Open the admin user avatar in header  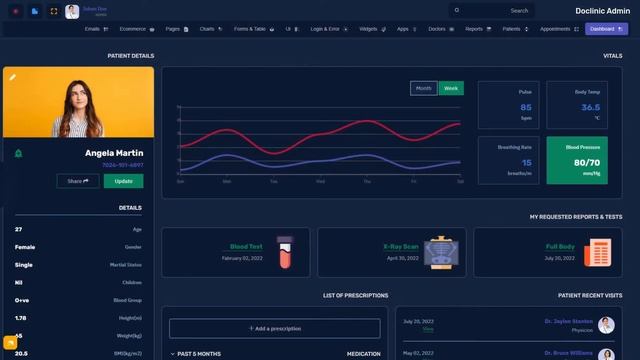tap(72, 11)
